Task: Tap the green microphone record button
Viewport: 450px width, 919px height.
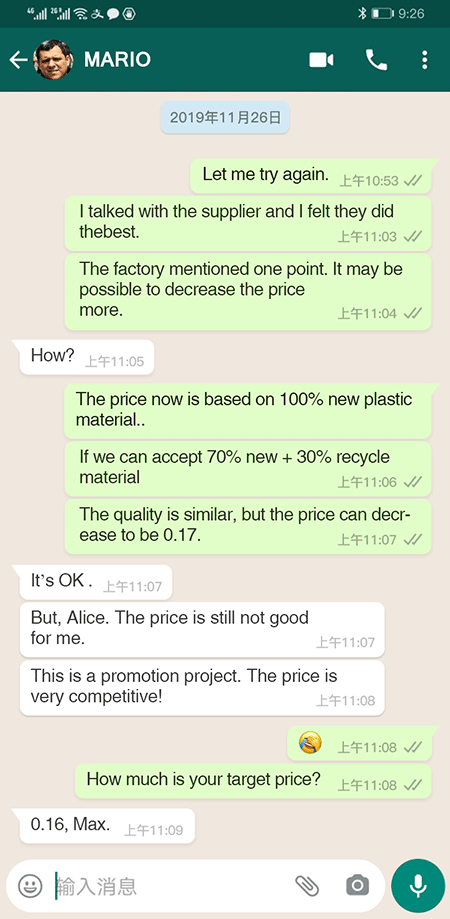Action: [418, 886]
